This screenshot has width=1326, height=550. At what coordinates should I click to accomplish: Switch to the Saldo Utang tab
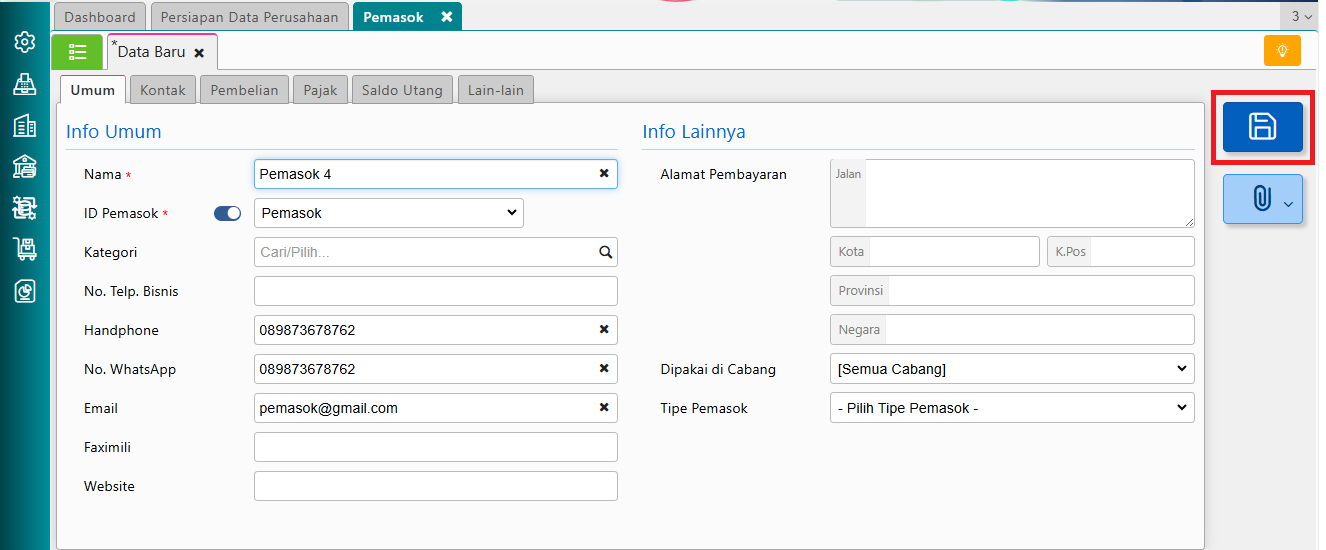point(402,90)
